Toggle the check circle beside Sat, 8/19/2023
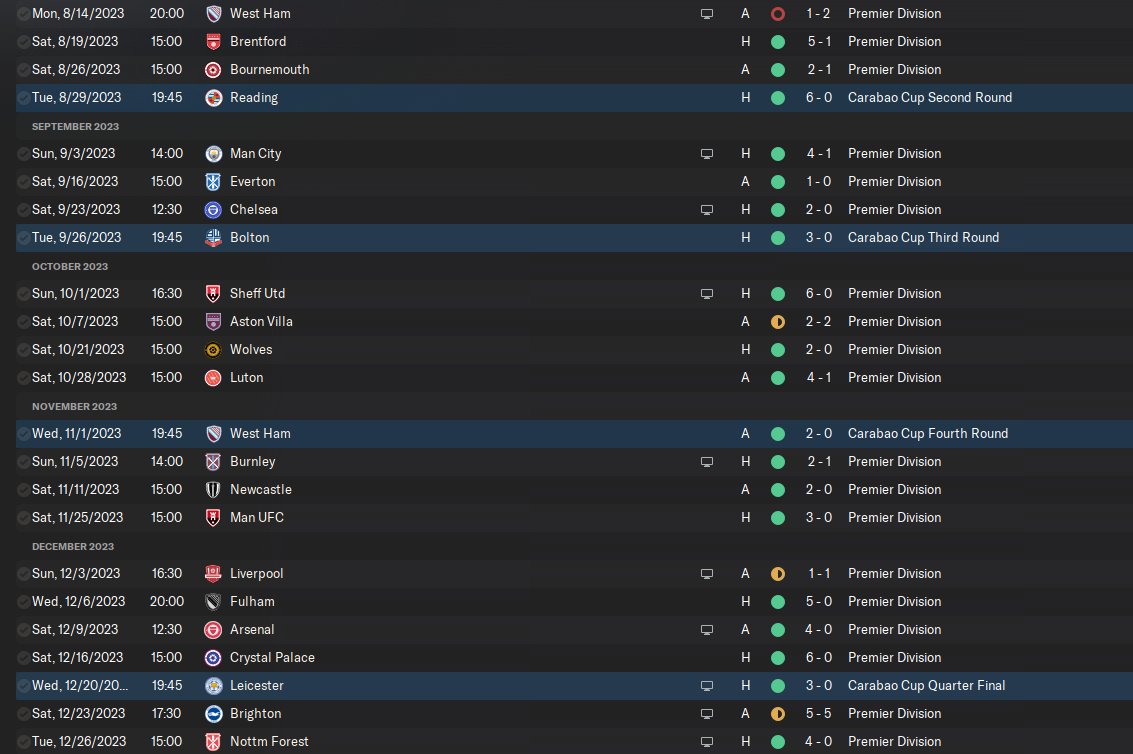This screenshot has width=1133, height=754. click(23, 42)
